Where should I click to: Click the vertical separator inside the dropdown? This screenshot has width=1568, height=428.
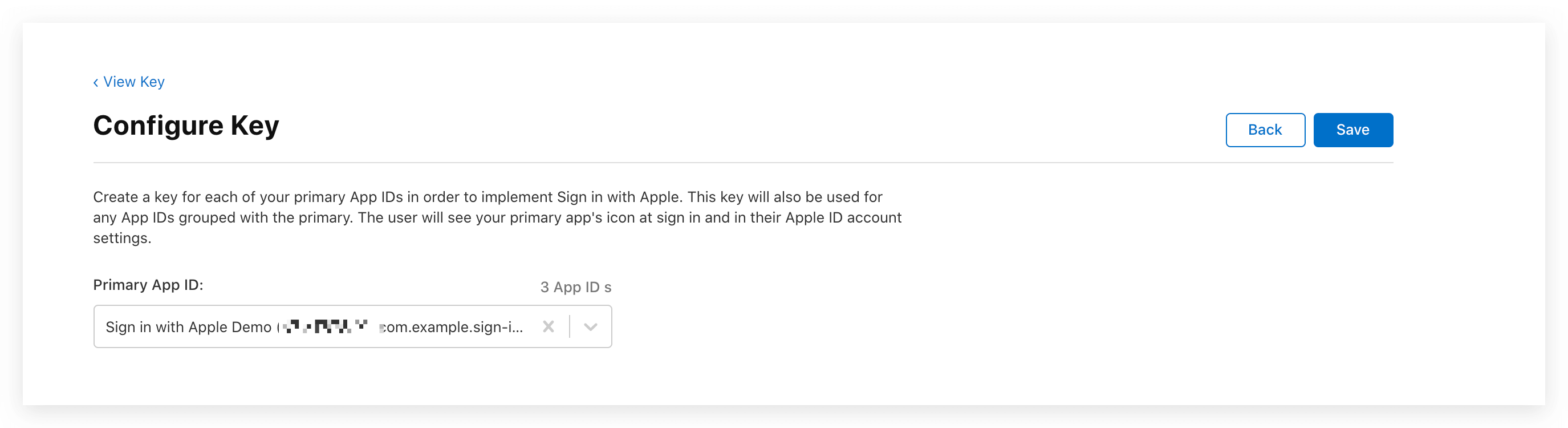pos(570,327)
